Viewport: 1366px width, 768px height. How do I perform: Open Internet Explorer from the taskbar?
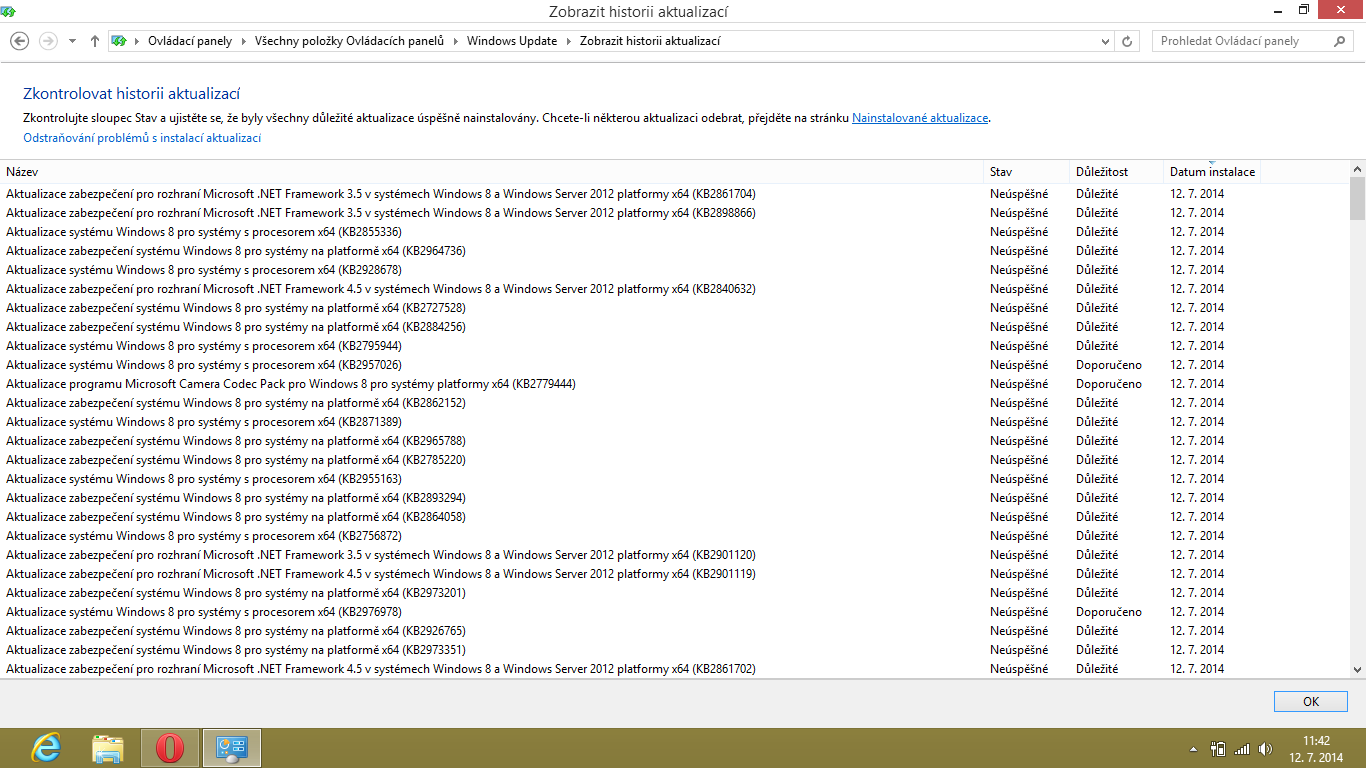46,747
